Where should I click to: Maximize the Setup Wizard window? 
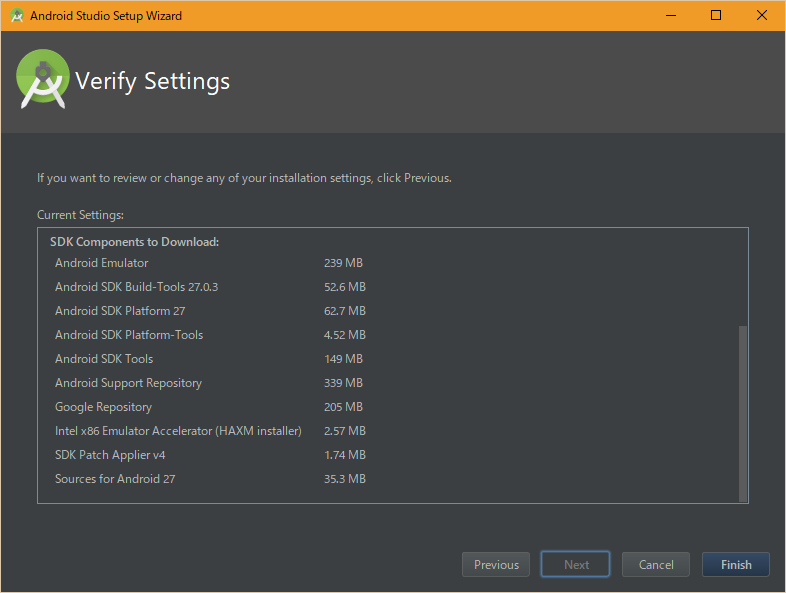[716, 16]
